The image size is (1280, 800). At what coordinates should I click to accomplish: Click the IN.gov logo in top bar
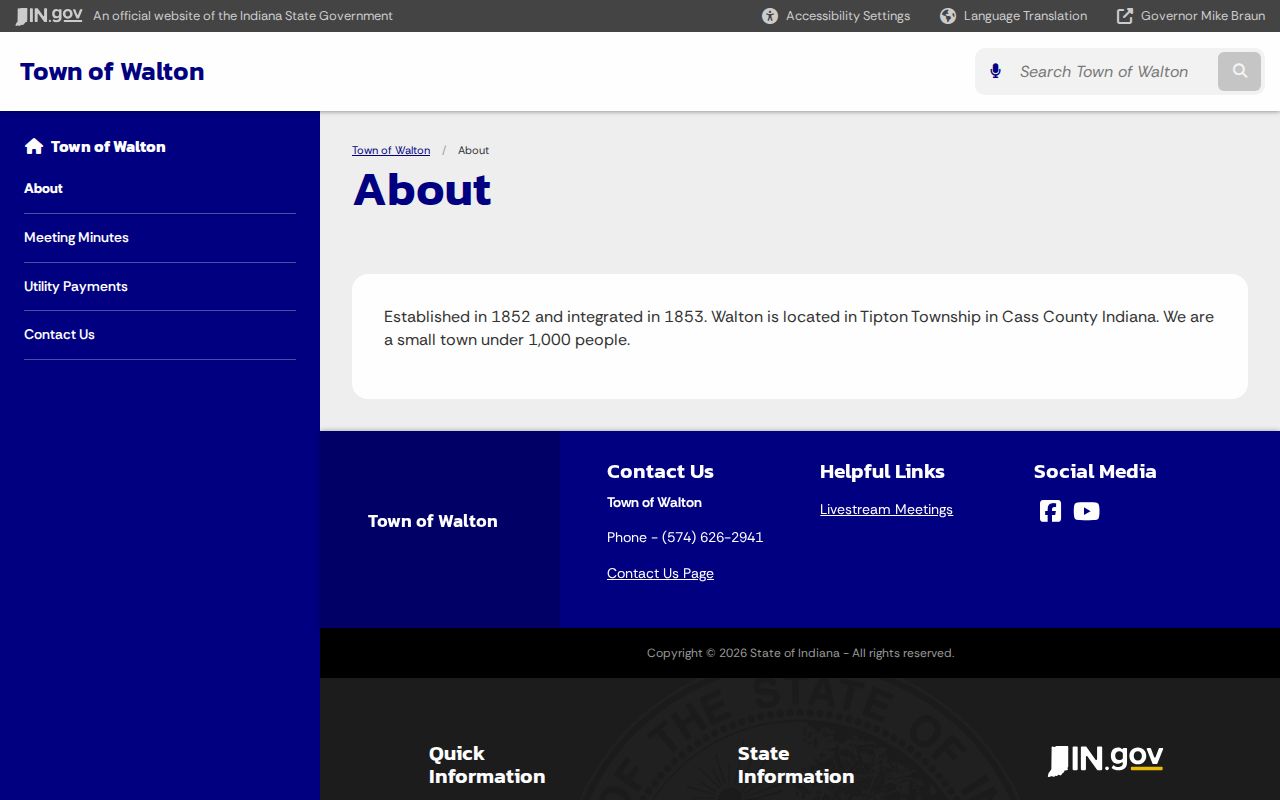[48, 16]
